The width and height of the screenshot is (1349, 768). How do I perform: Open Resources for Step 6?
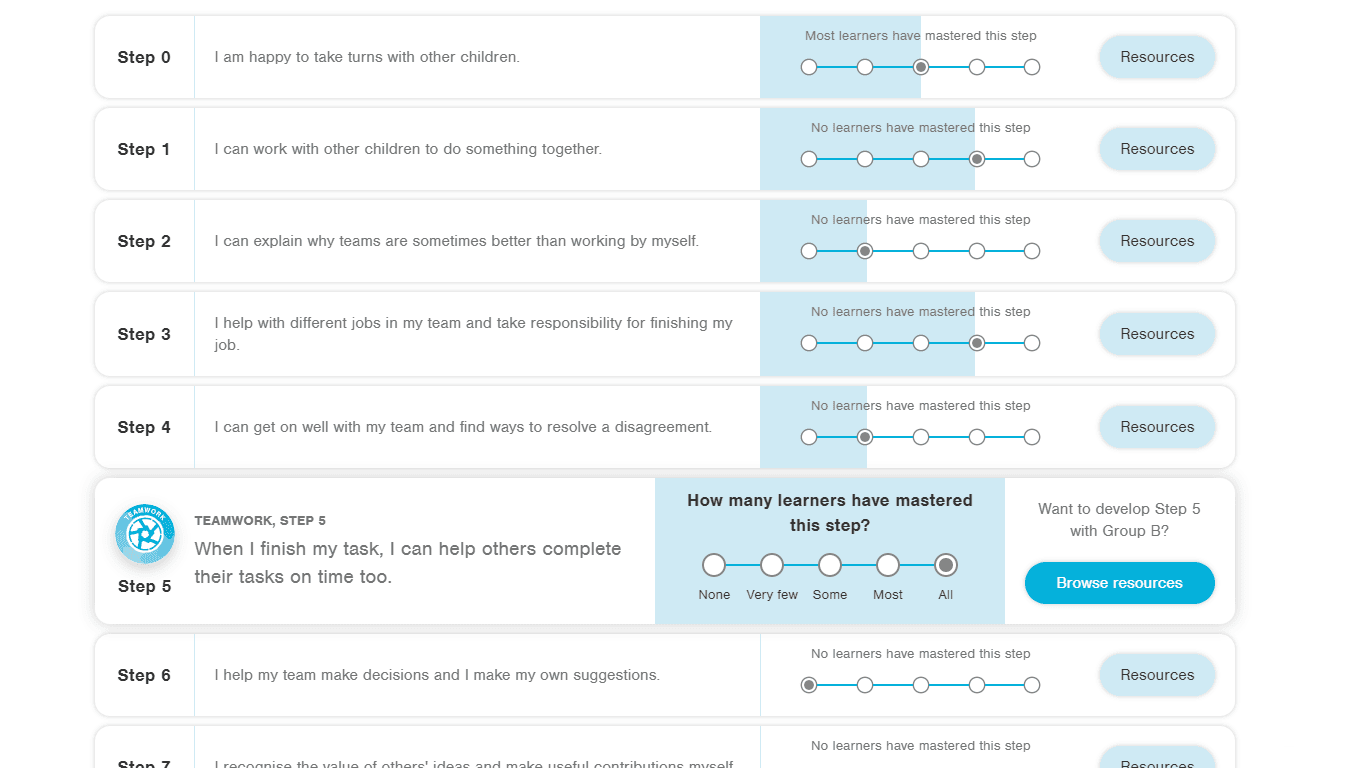tap(1157, 675)
